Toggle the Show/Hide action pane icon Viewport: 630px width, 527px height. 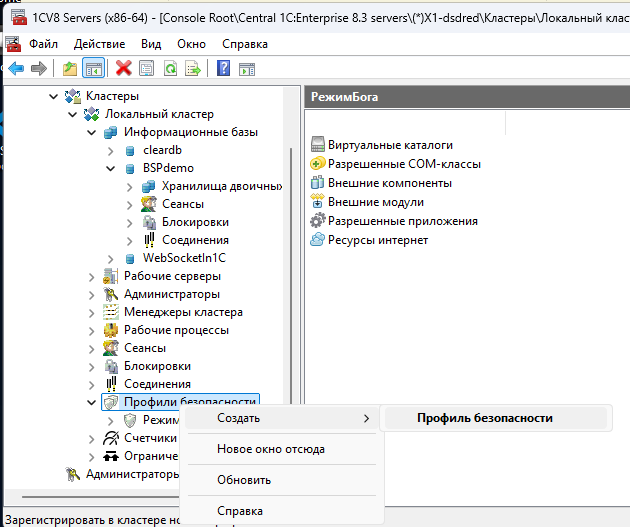pos(247,69)
